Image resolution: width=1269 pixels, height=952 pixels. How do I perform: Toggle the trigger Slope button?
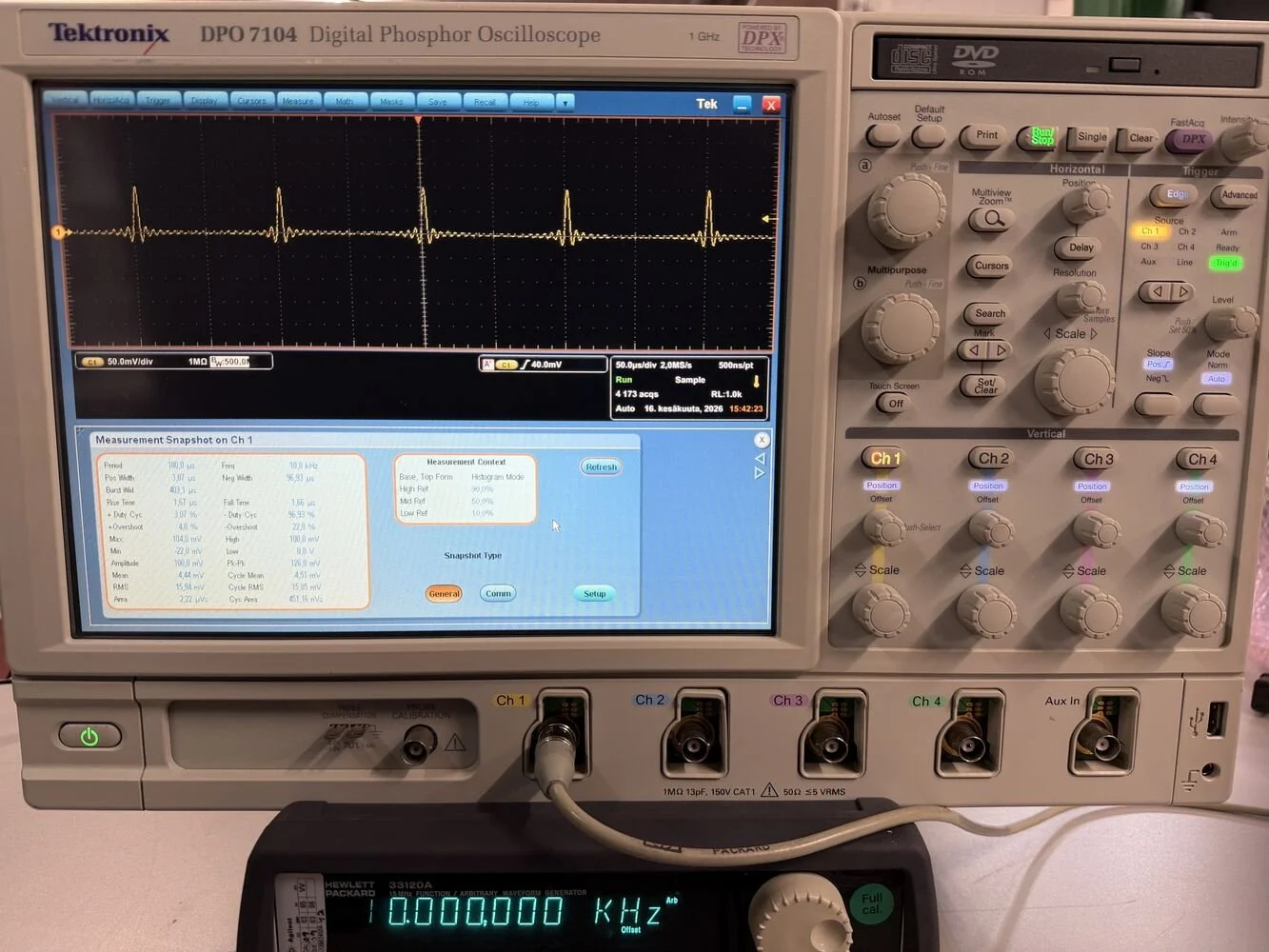tap(1157, 406)
